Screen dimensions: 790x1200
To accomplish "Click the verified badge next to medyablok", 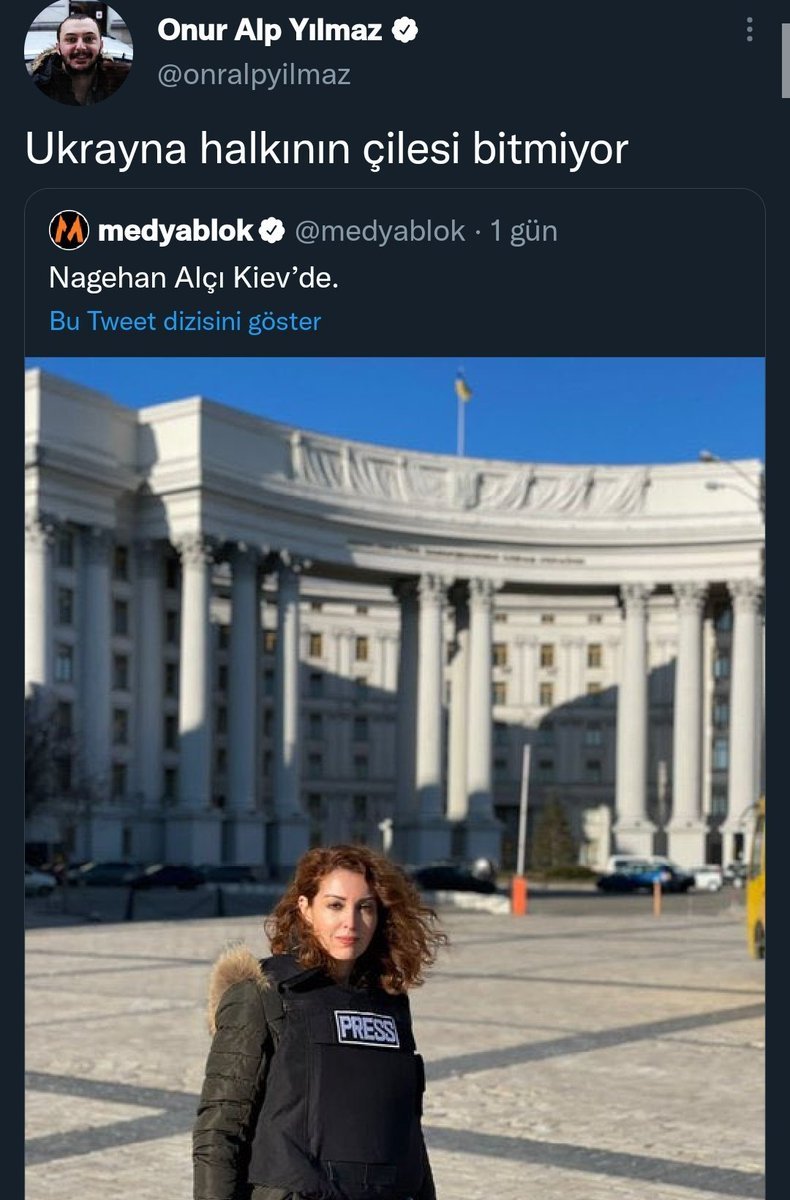I will (x=271, y=231).
